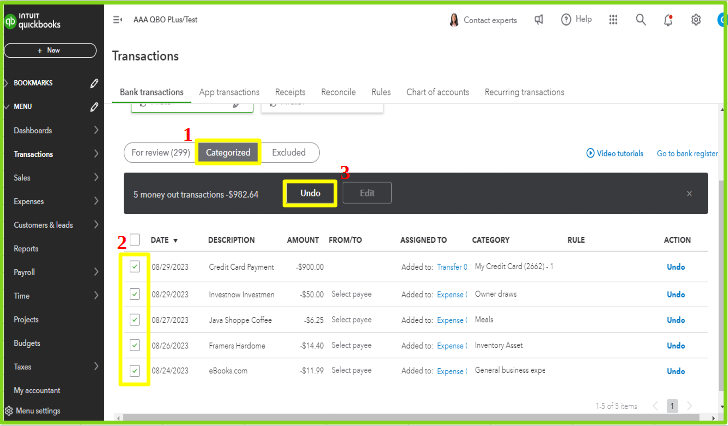Expand the Expenses menu chevron
The image size is (728, 426).
point(96,201)
